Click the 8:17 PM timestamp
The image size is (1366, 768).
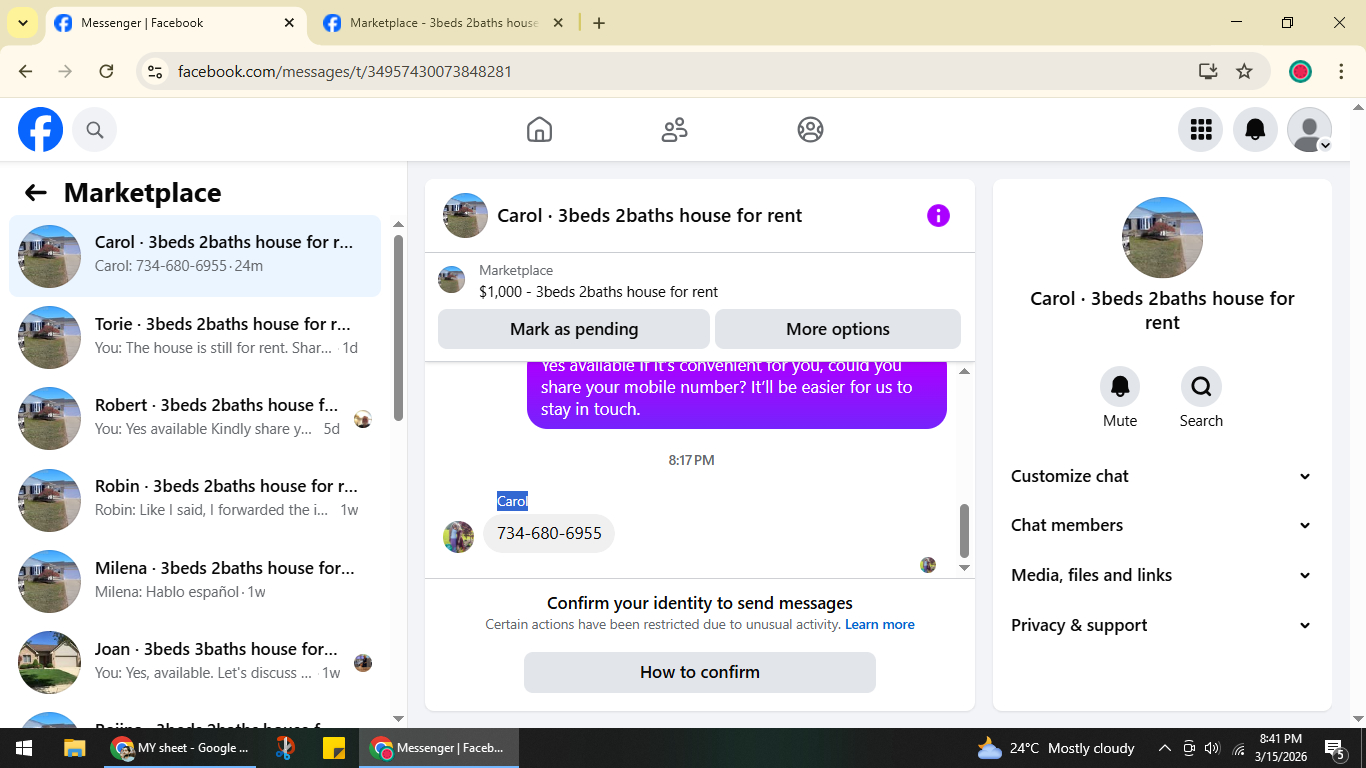[691, 460]
